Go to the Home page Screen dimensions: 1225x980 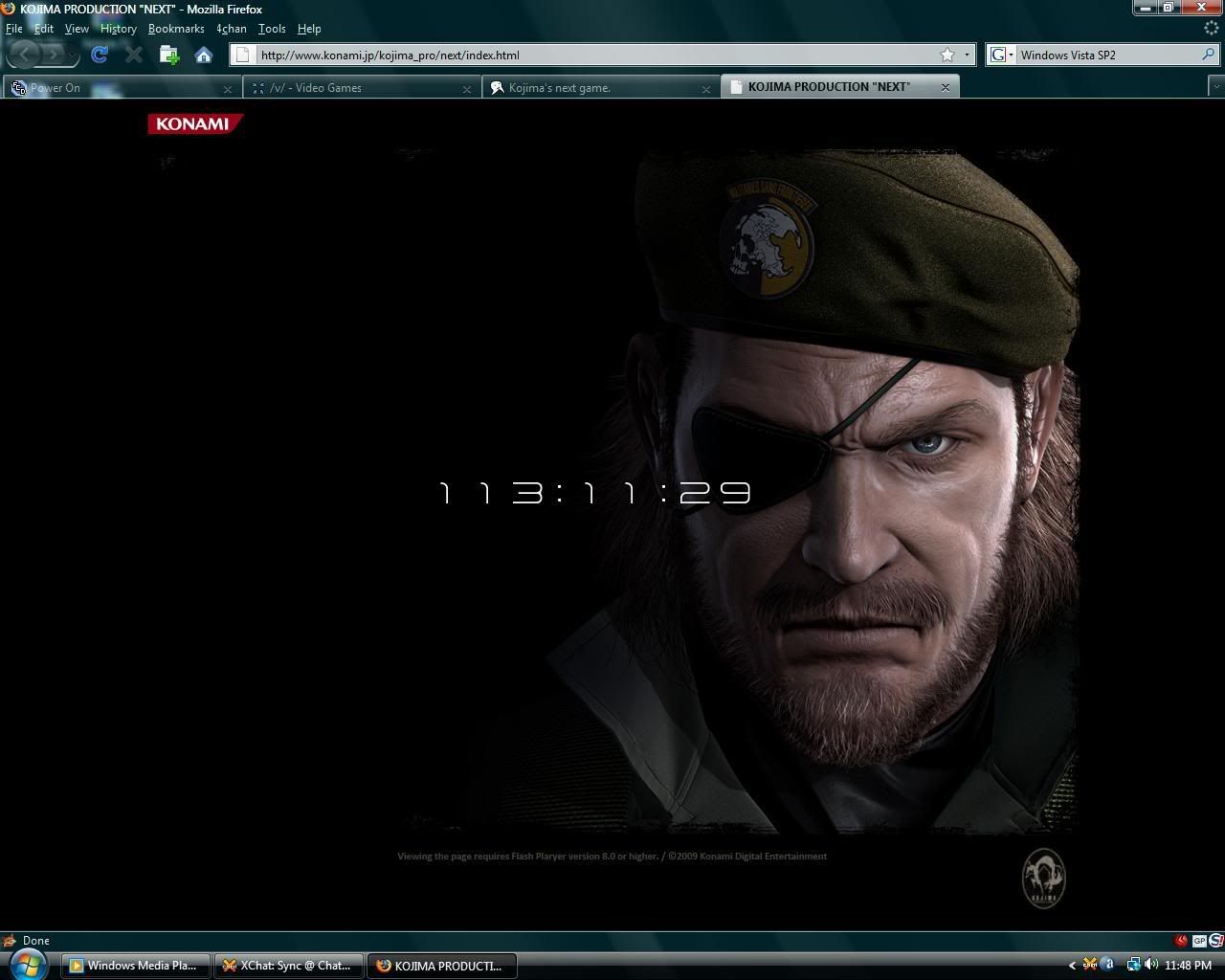(204, 55)
